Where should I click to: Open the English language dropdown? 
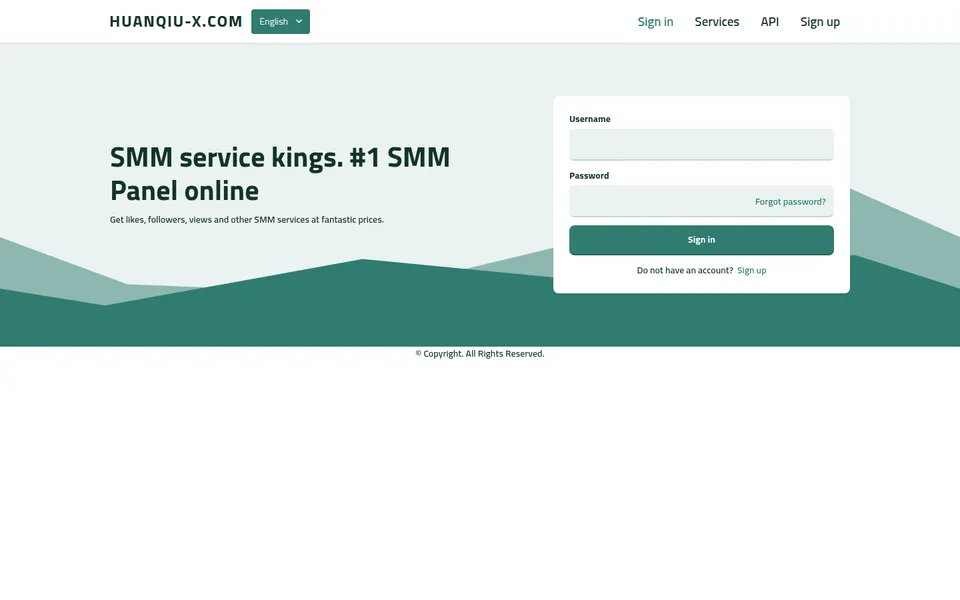[x=280, y=21]
